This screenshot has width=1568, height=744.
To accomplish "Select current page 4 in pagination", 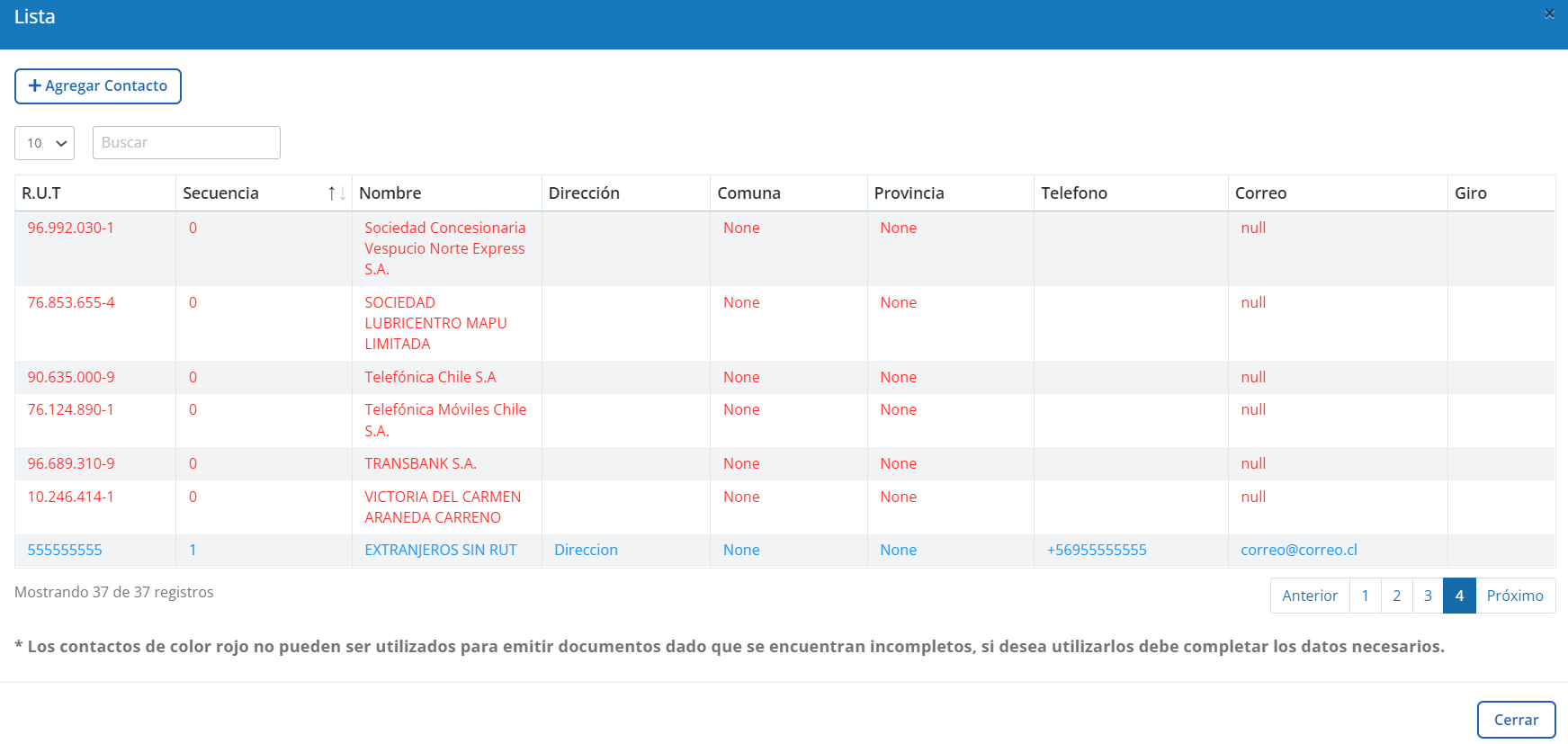I will 1459,596.
